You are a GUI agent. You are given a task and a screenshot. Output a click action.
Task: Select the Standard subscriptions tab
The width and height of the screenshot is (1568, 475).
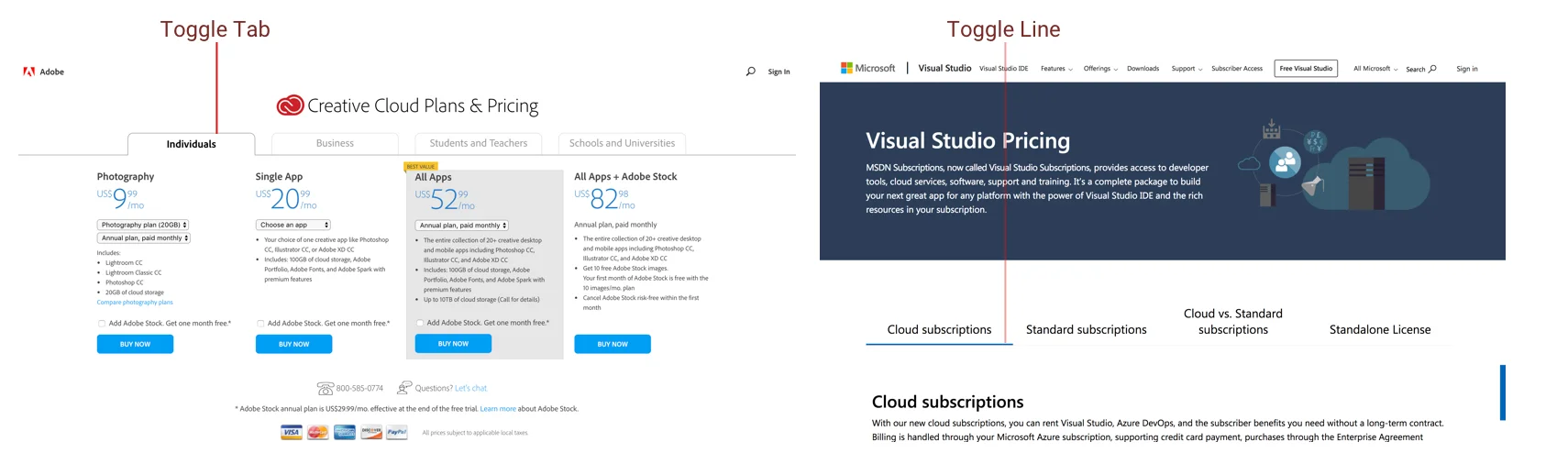tap(1086, 329)
